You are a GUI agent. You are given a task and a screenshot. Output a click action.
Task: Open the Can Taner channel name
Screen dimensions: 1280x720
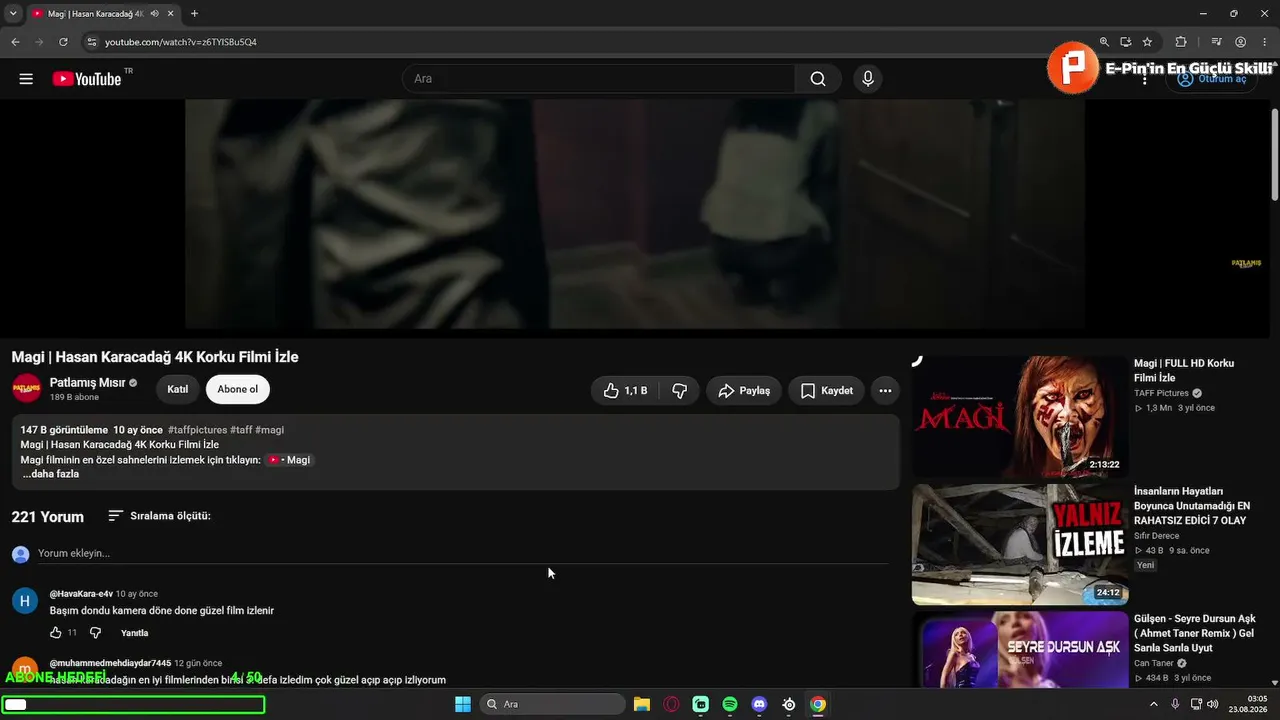pos(1154,663)
